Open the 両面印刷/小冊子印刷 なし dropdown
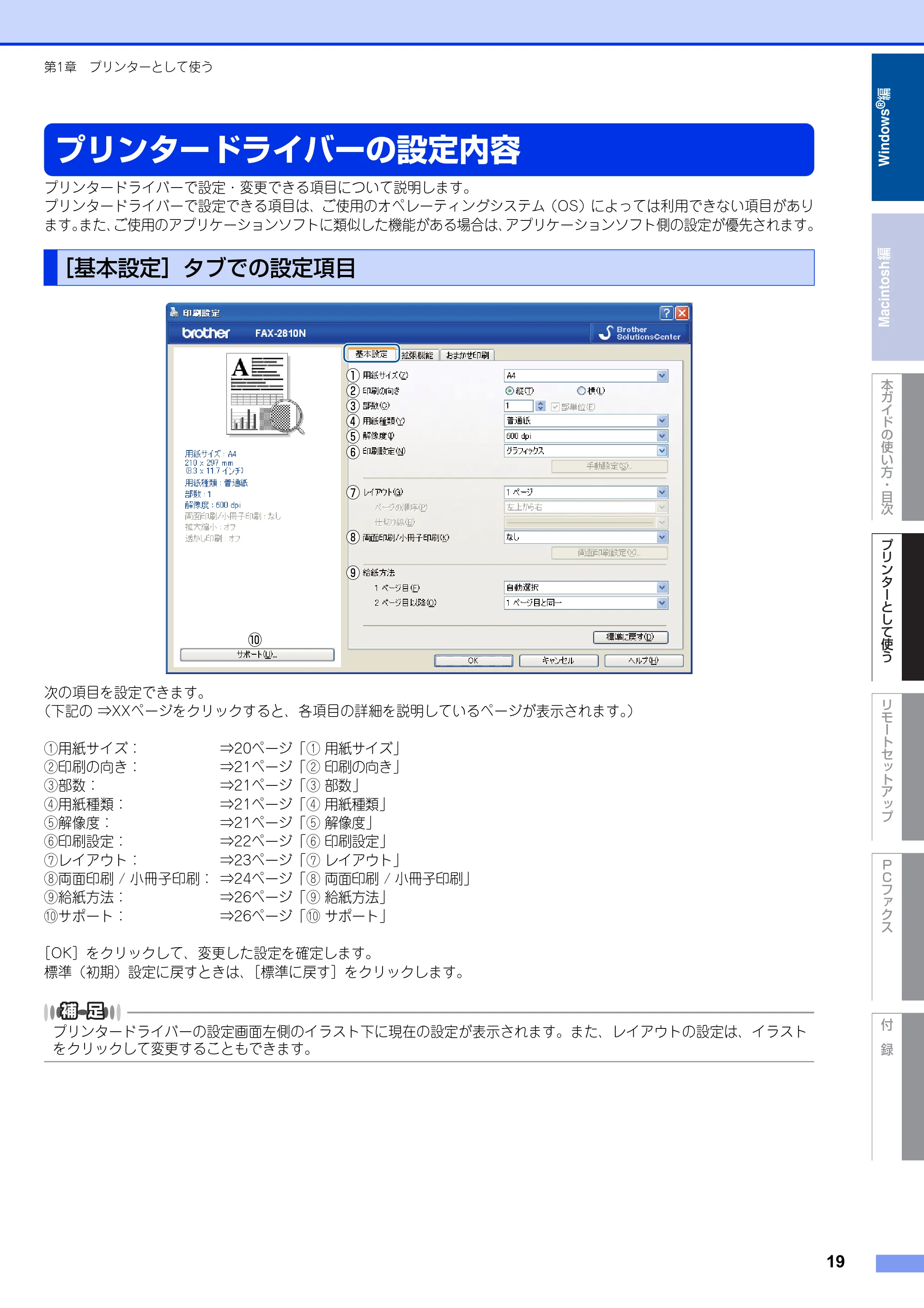Viewport: 924px width, 1308px height. [x=586, y=537]
